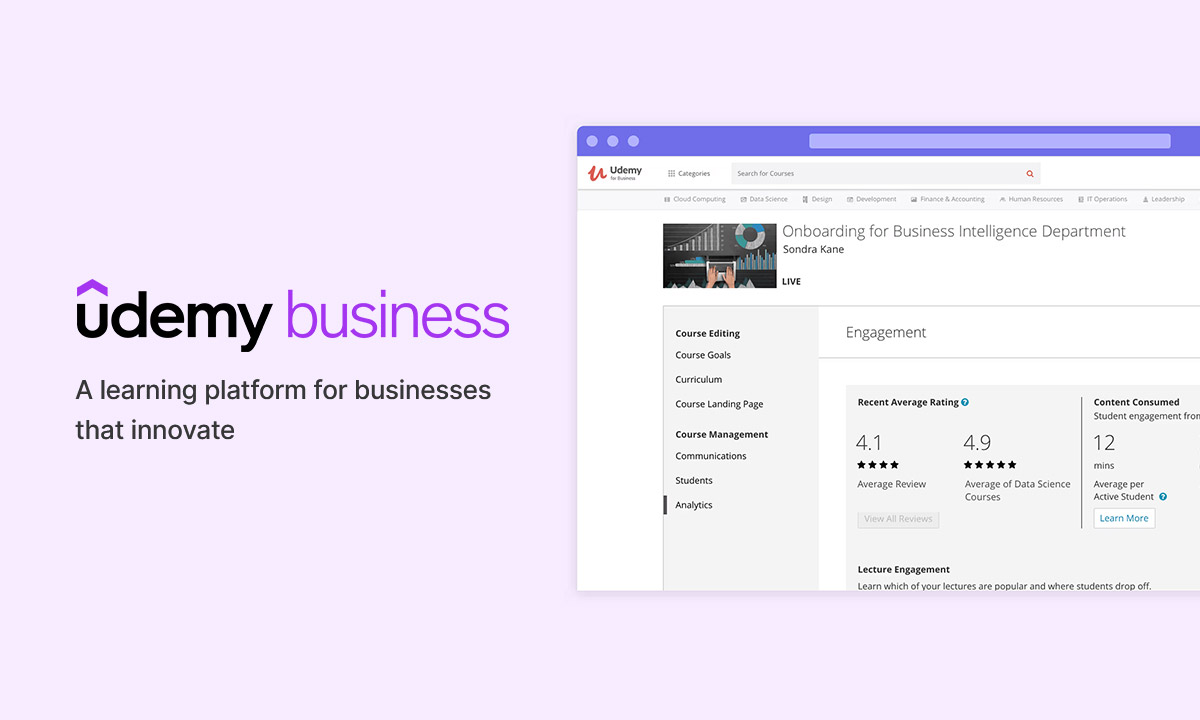Click the Course Management section header
The image size is (1200, 720).
click(x=722, y=435)
